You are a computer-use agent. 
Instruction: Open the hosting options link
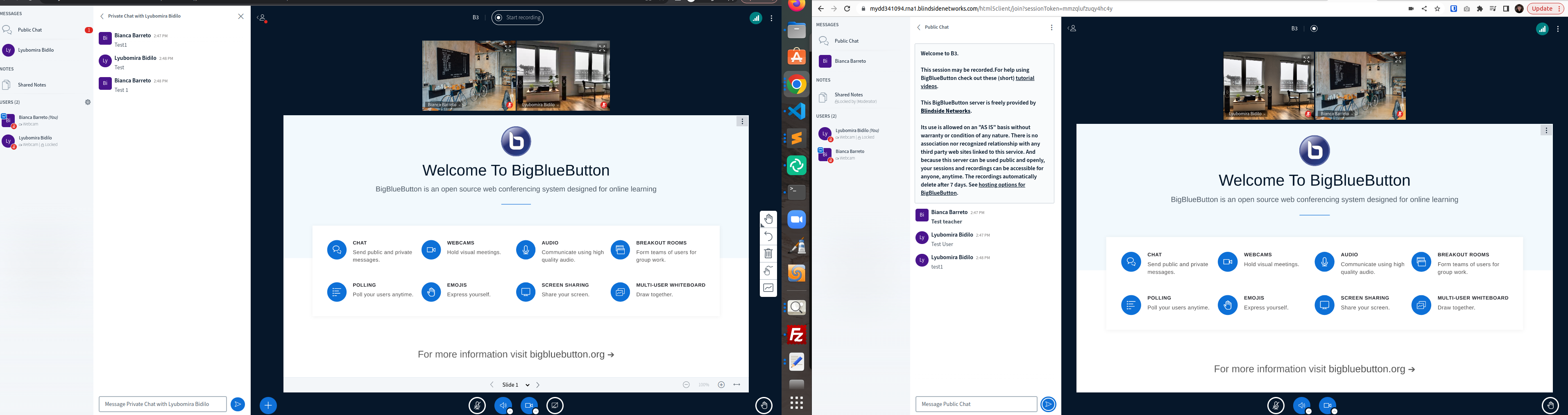(x=973, y=189)
